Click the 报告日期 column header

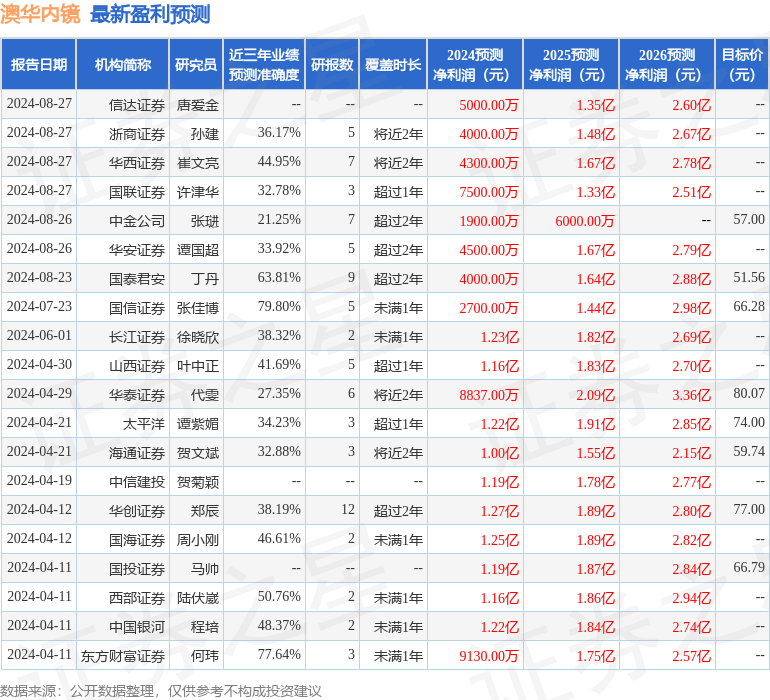click(38, 64)
